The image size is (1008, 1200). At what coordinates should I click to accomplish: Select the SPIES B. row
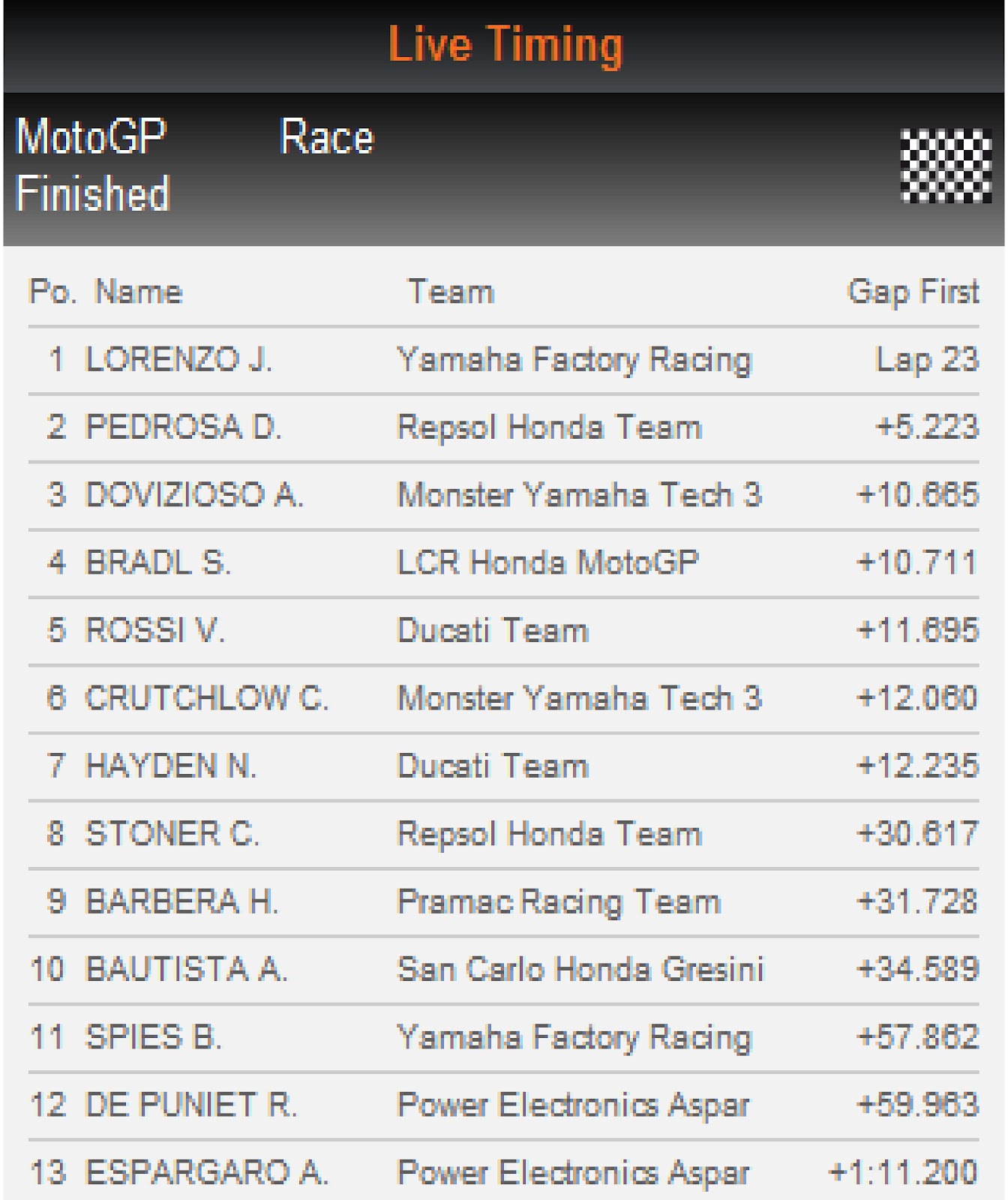(504, 1037)
